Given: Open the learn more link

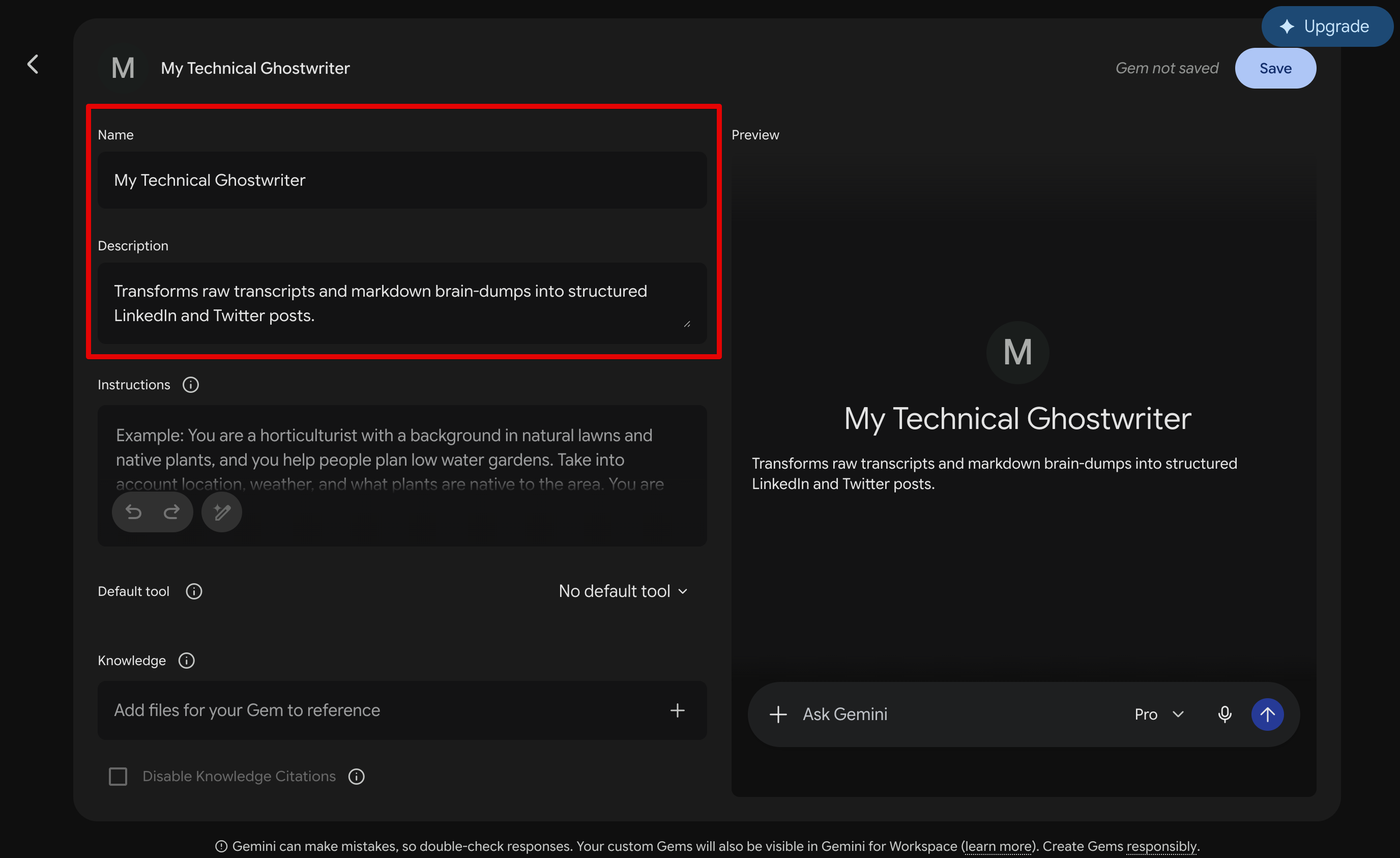Looking at the screenshot, I should [x=998, y=846].
